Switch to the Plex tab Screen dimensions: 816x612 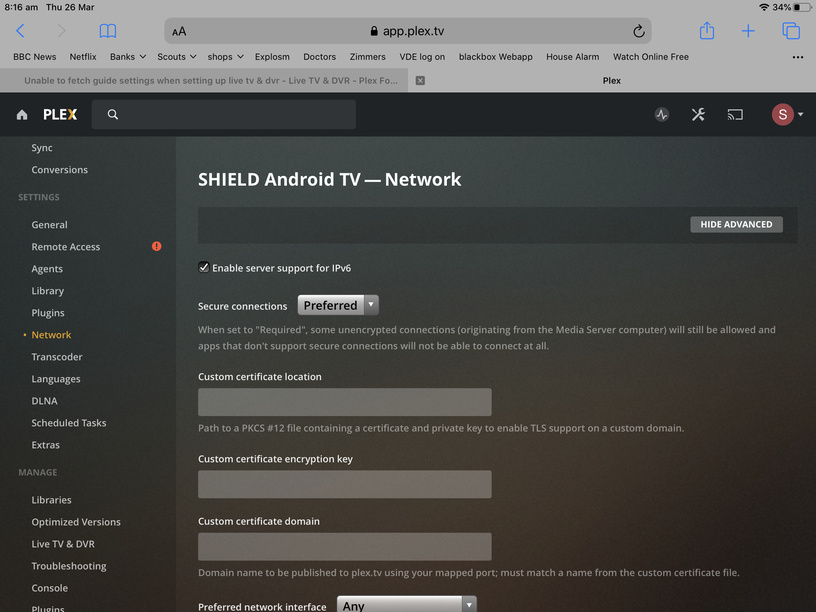pos(611,81)
